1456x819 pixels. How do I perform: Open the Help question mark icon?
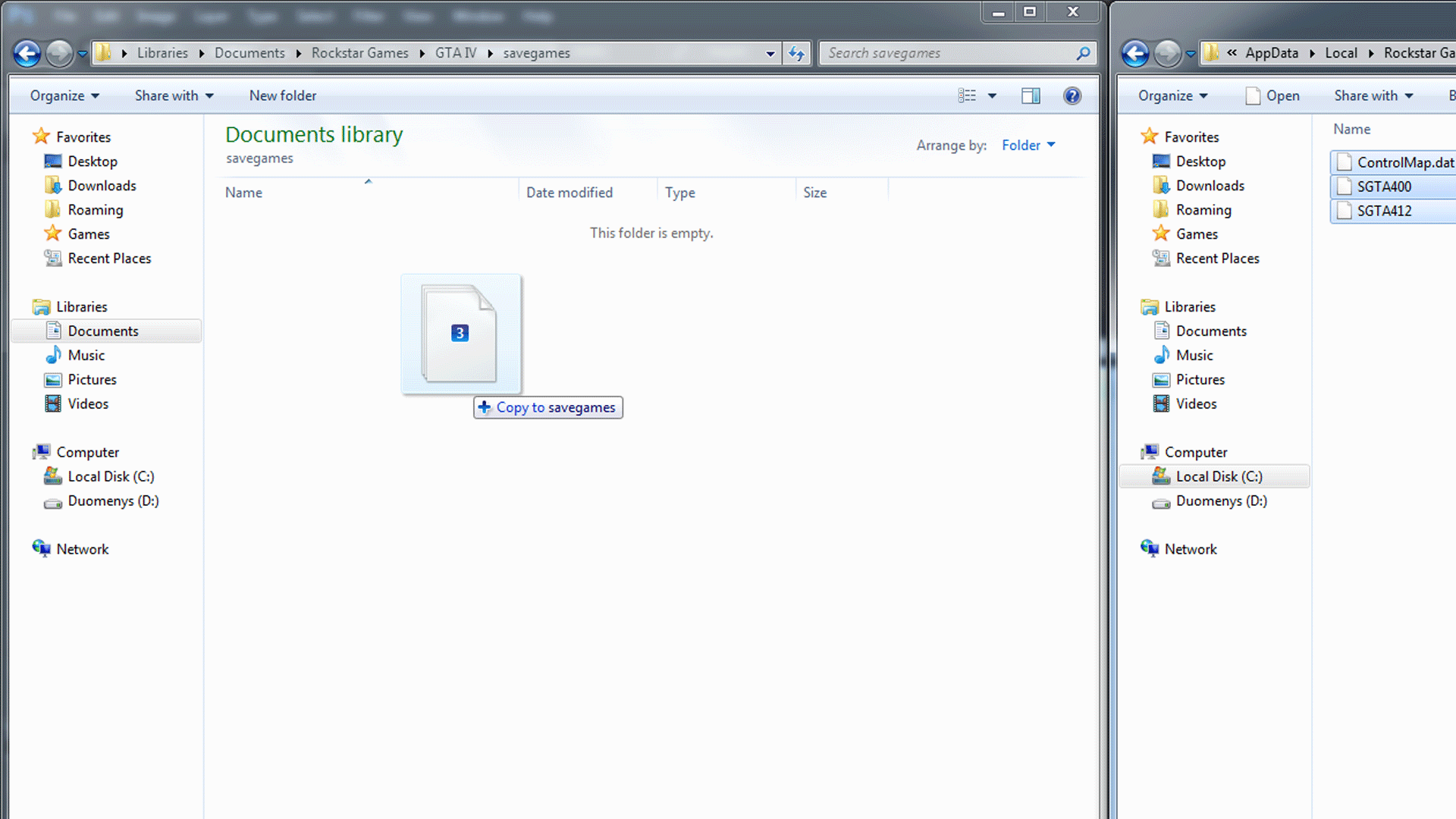click(x=1072, y=96)
